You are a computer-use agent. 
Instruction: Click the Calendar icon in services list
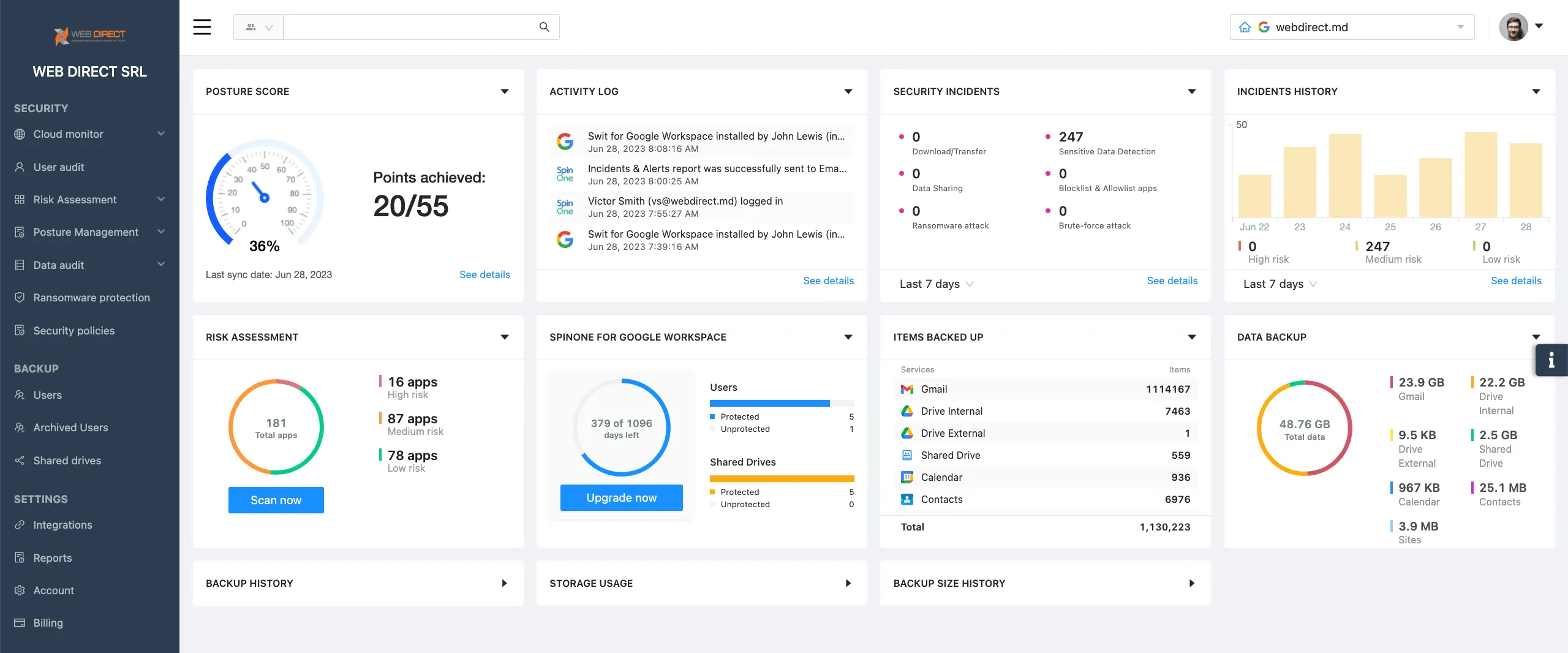(907, 477)
